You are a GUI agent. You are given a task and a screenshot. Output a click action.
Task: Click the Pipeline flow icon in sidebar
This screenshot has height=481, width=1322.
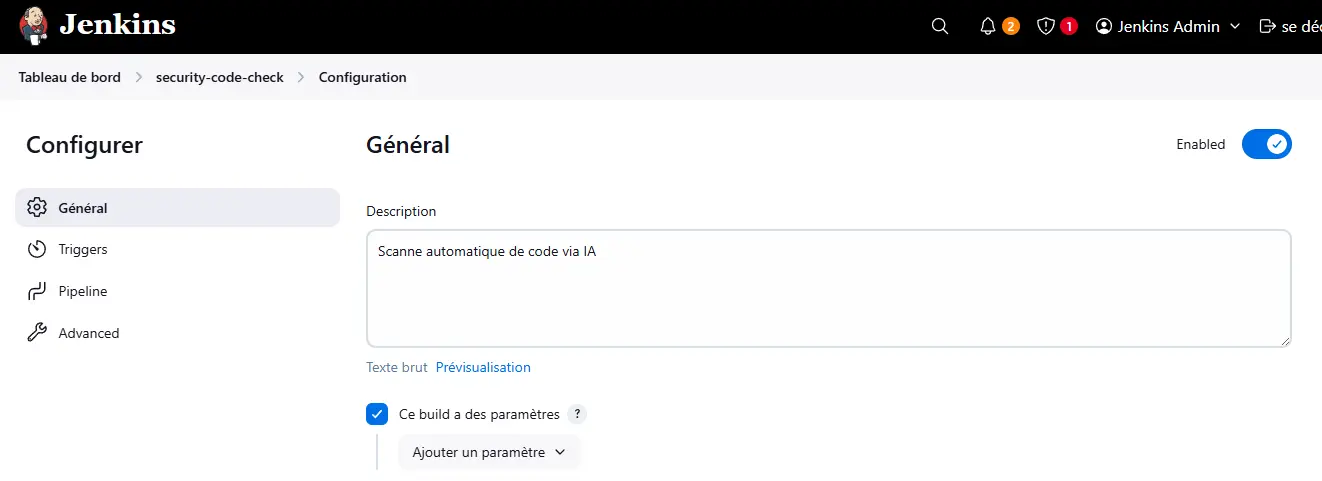(x=37, y=291)
